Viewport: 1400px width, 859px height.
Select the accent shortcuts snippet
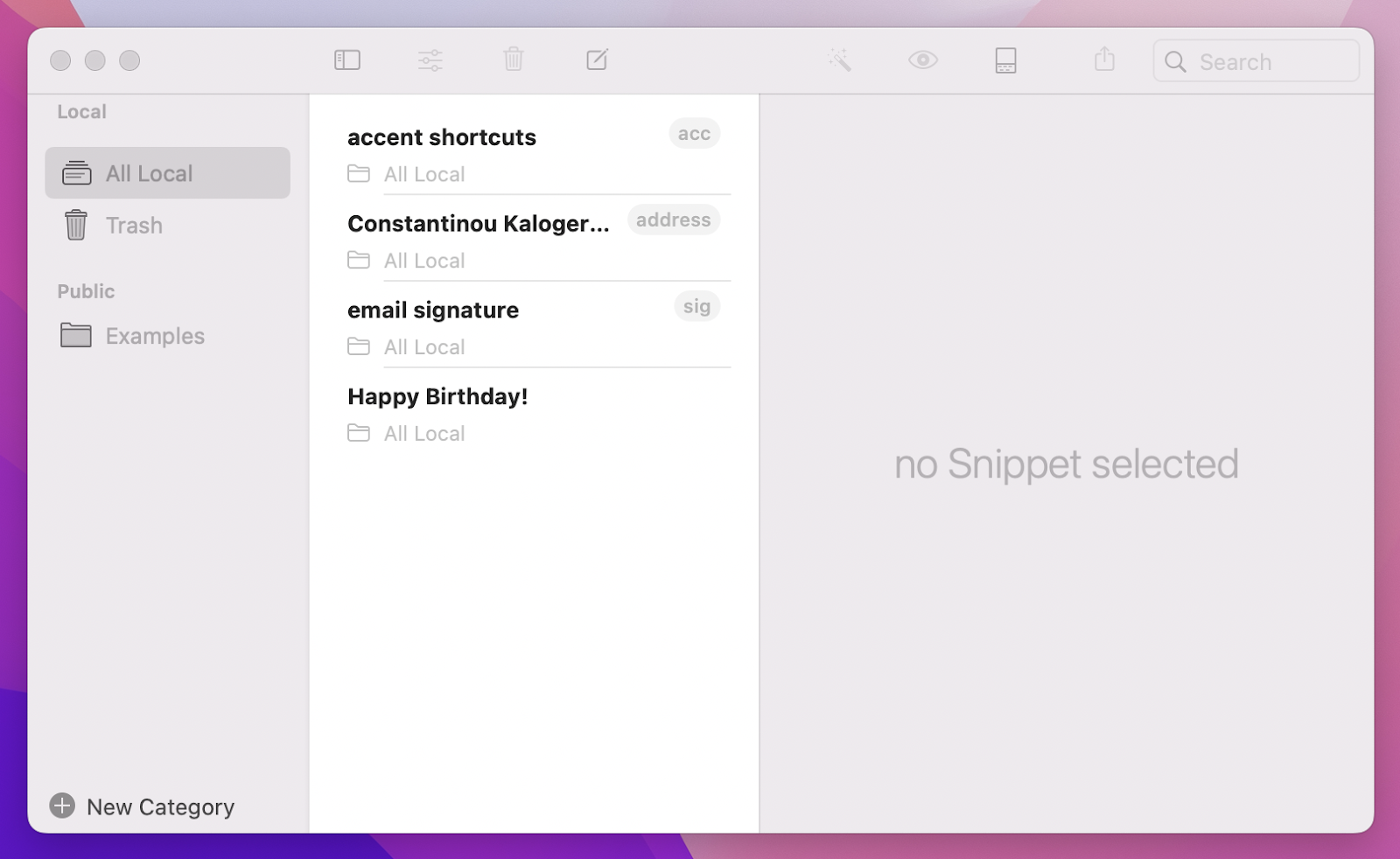442,136
